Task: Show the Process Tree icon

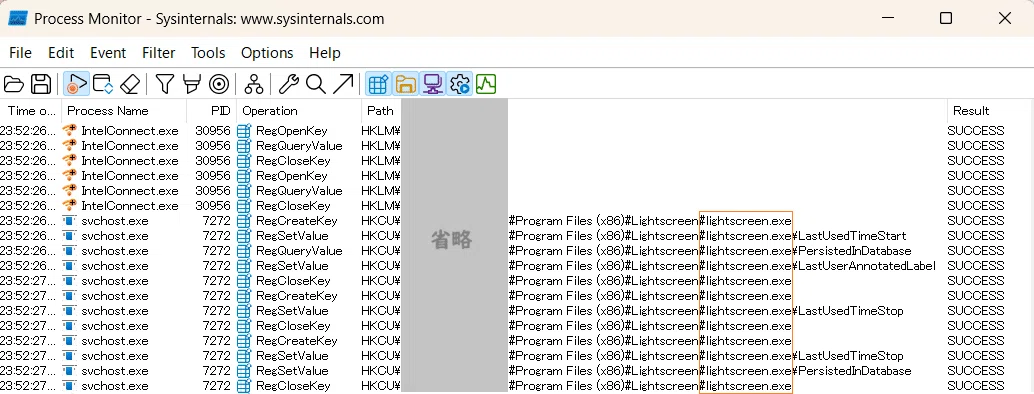Action: [253, 84]
